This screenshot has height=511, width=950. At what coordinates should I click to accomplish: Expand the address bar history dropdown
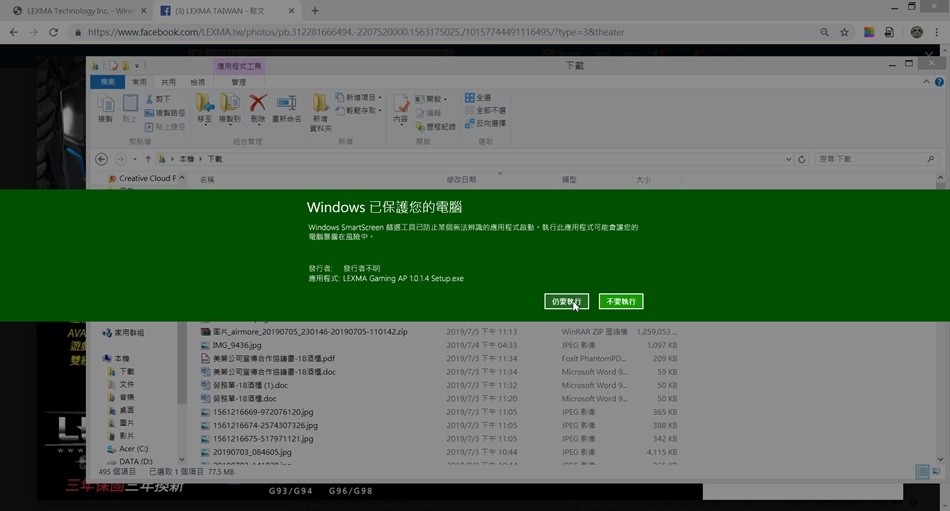click(788, 159)
